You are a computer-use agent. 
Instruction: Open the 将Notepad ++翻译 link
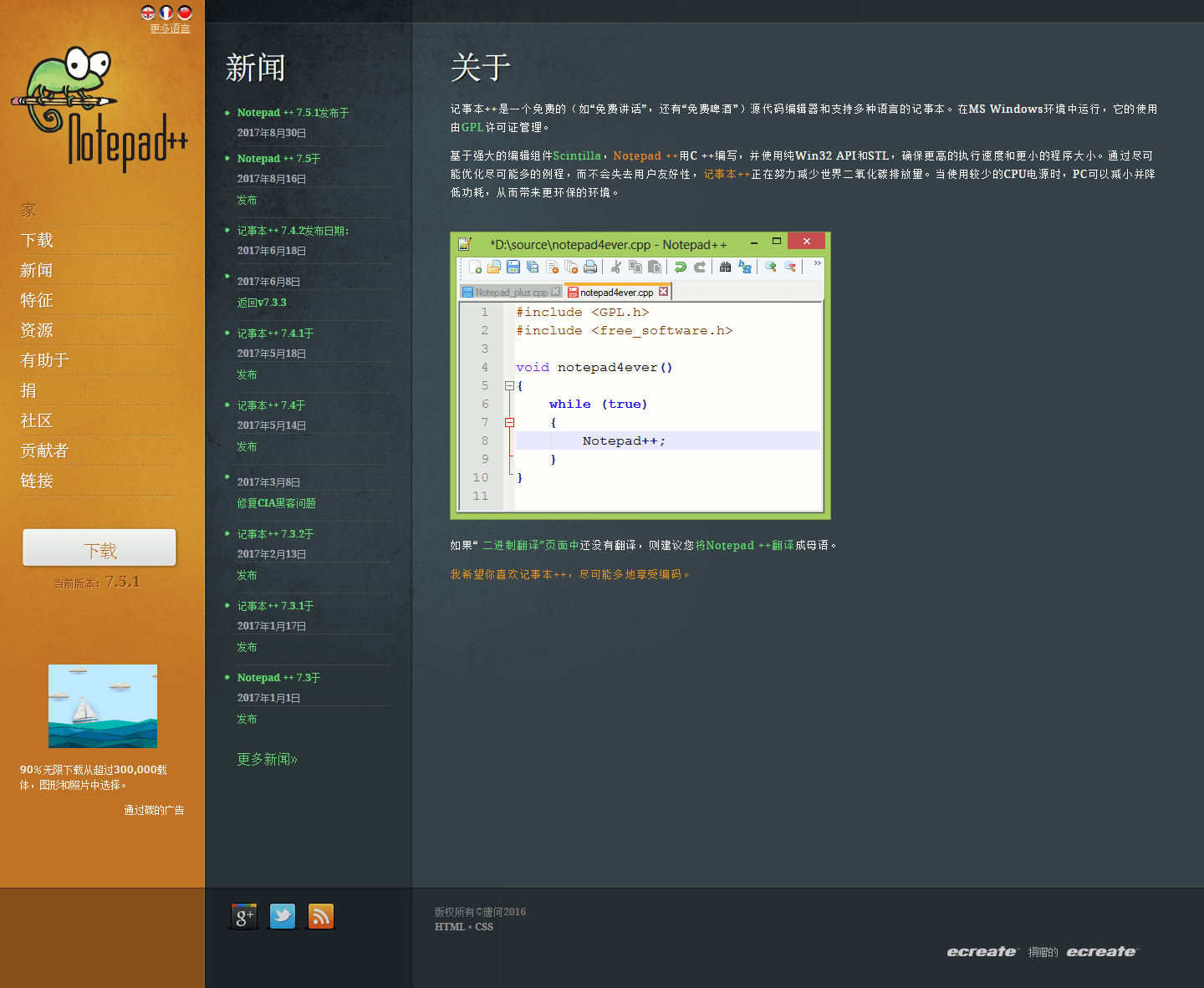[745, 545]
